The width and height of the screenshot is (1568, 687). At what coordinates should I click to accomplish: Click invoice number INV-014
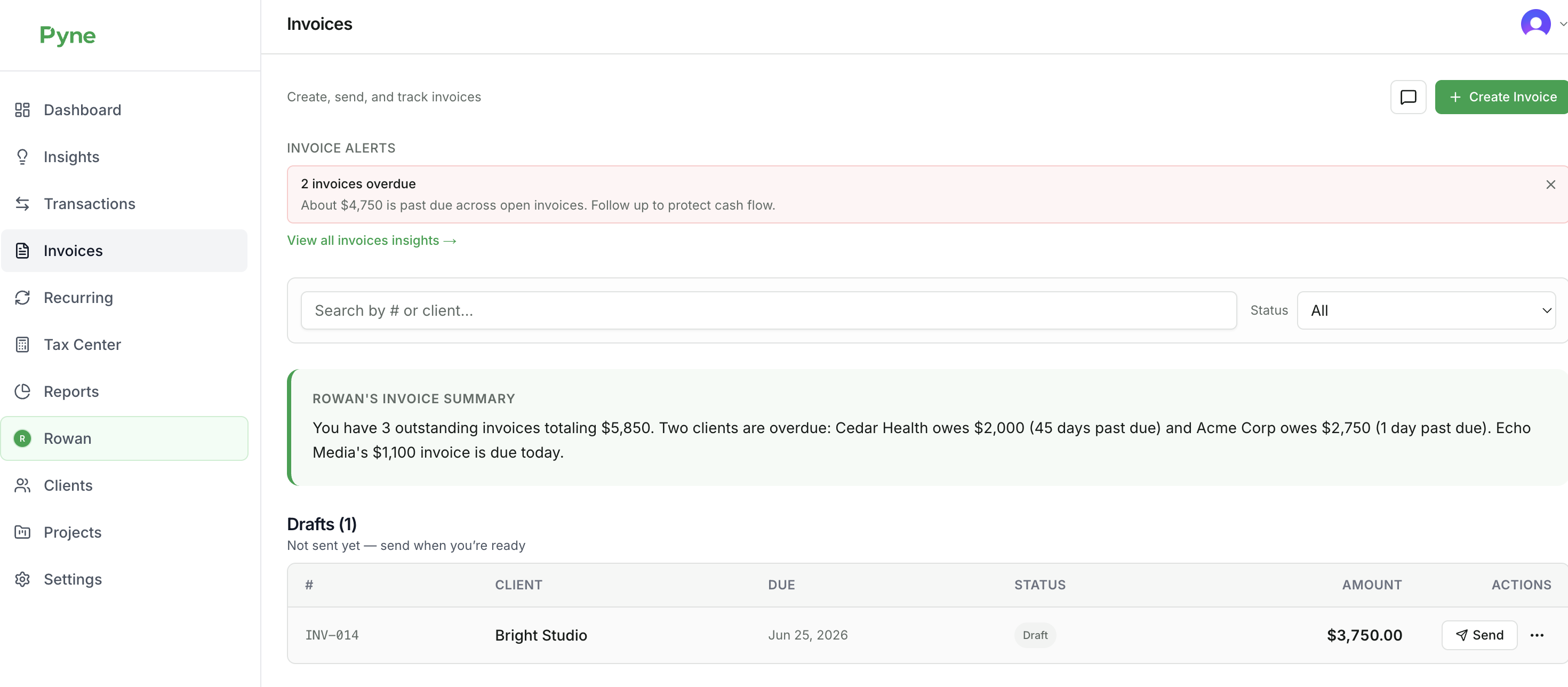coord(332,635)
